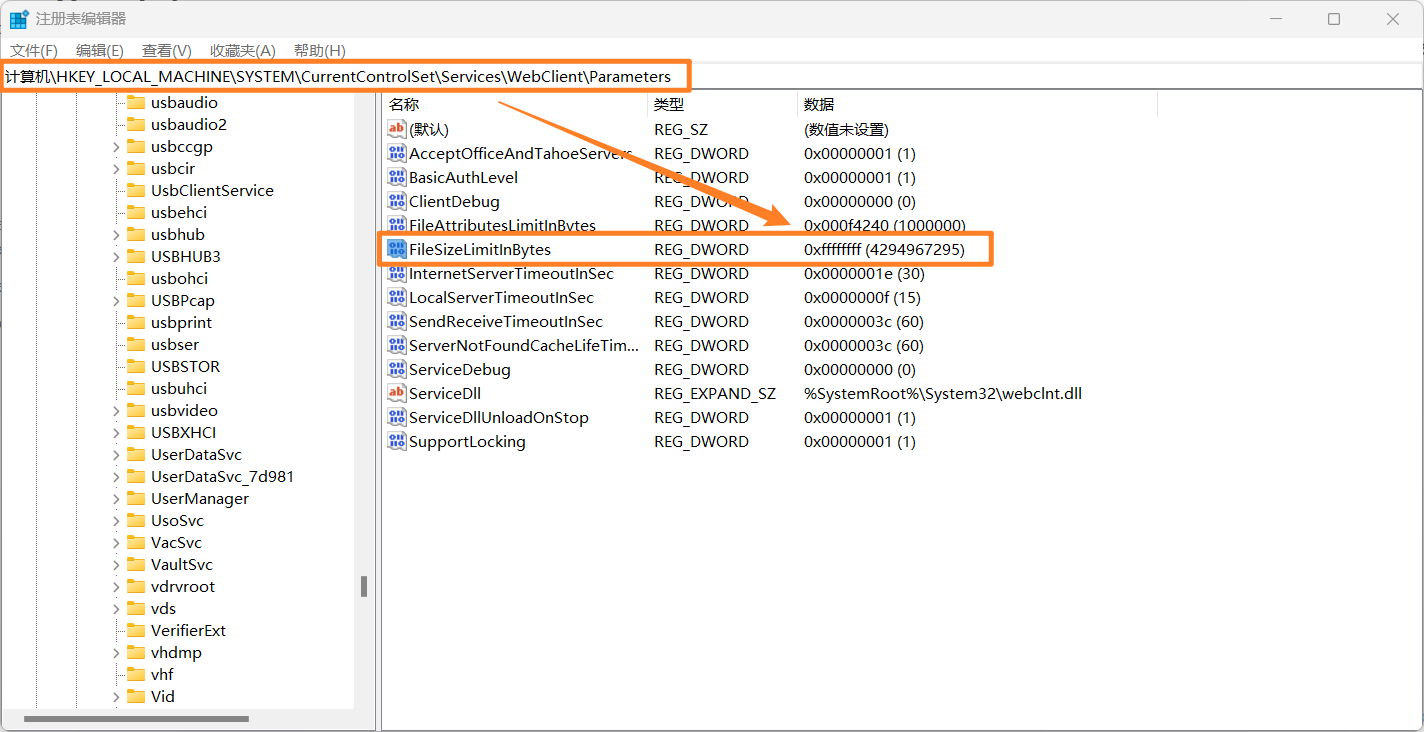Click the ServiceDebug DWORD icon

tap(397, 369)
